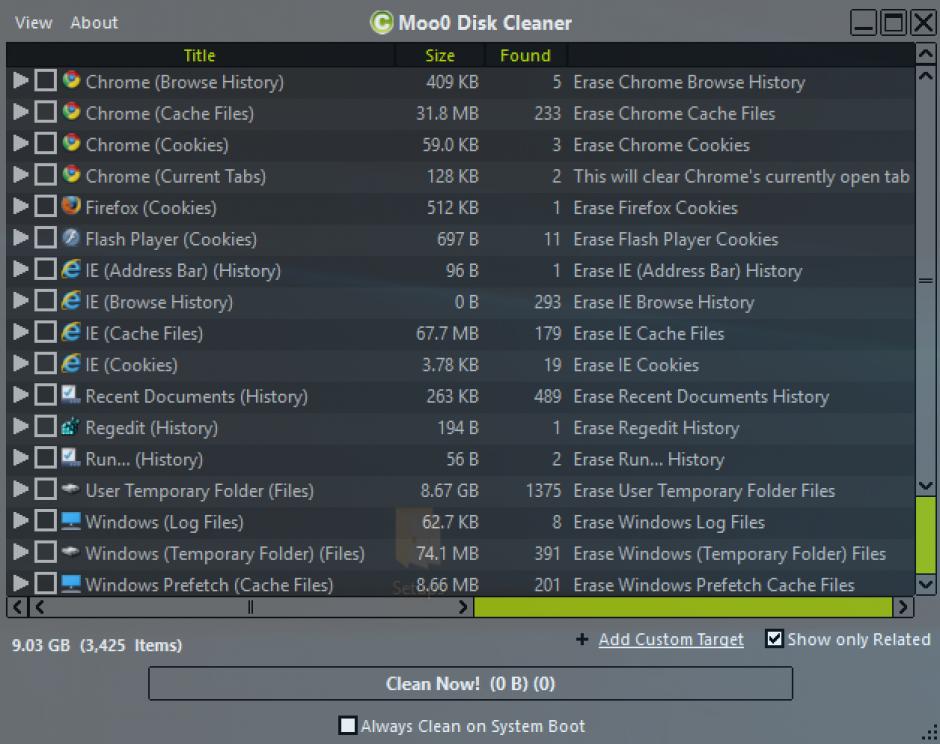Click the Chrome icon in the Current Tabs row
The height and width of the screenshot is (744, 940).
coord(71,174)
